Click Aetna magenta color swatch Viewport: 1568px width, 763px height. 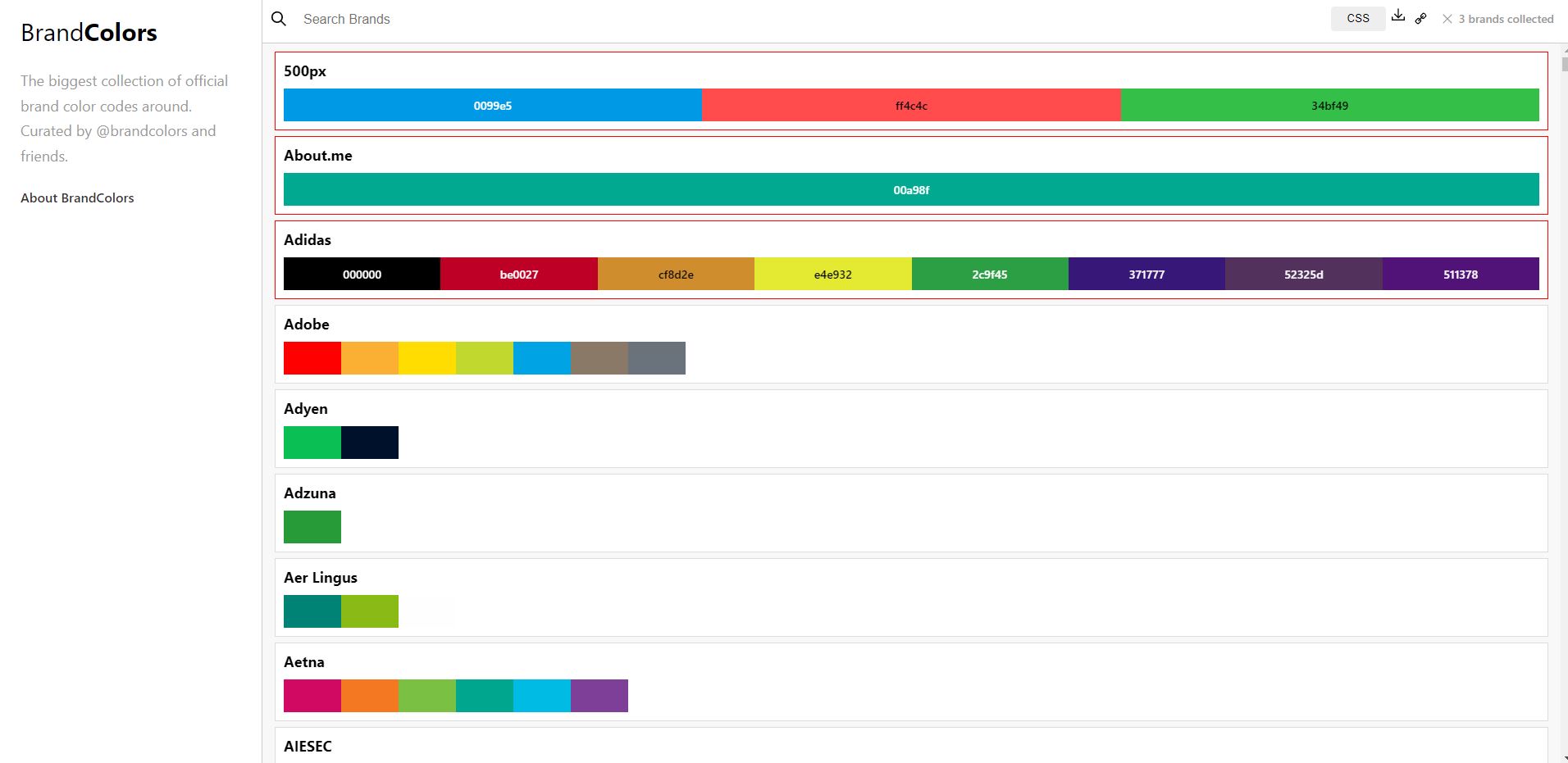[x=312, y=696]
